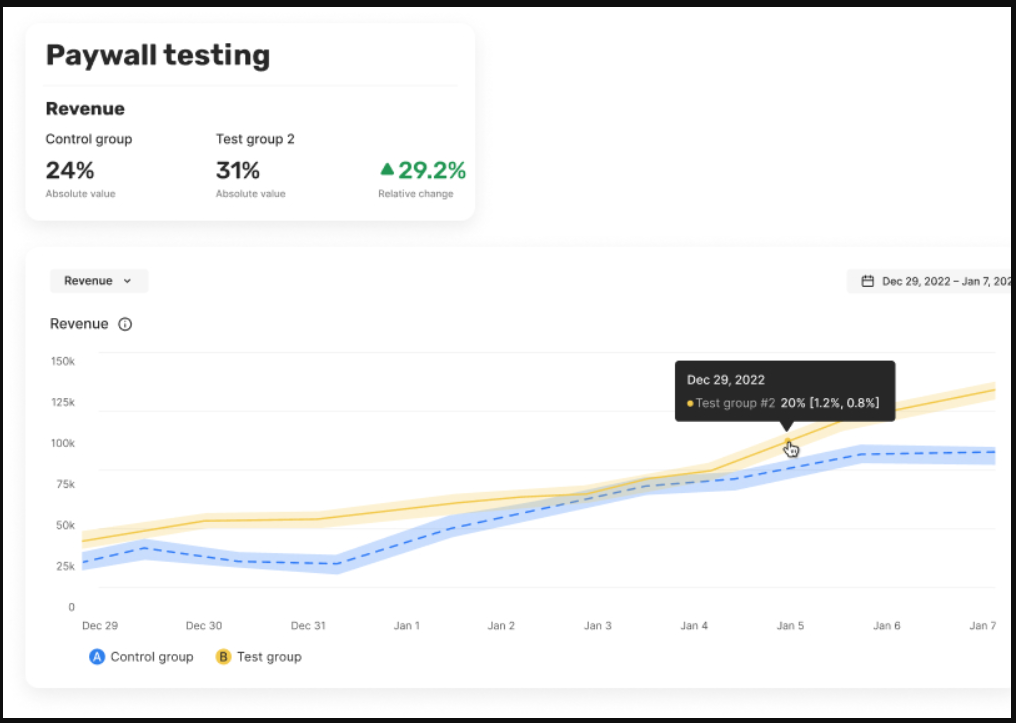This screenshot has width=1016, height=723.
Task: Click the yellow dot in the tooltip
Action: tap(690, 404)
